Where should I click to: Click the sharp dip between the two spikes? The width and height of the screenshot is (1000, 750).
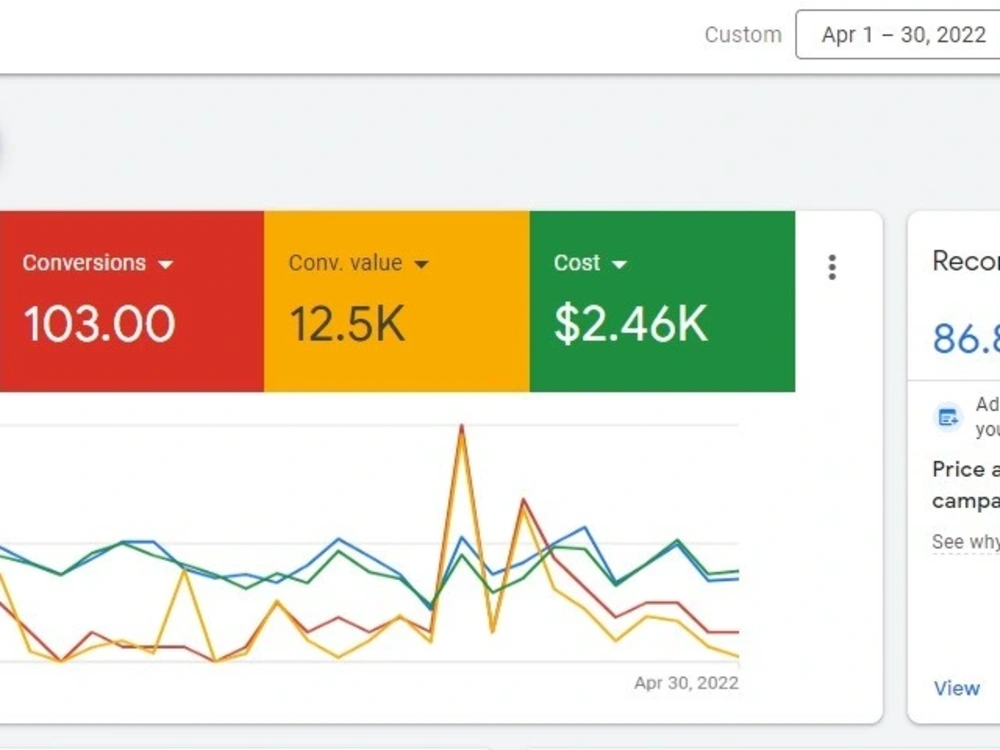coord(492,632)
